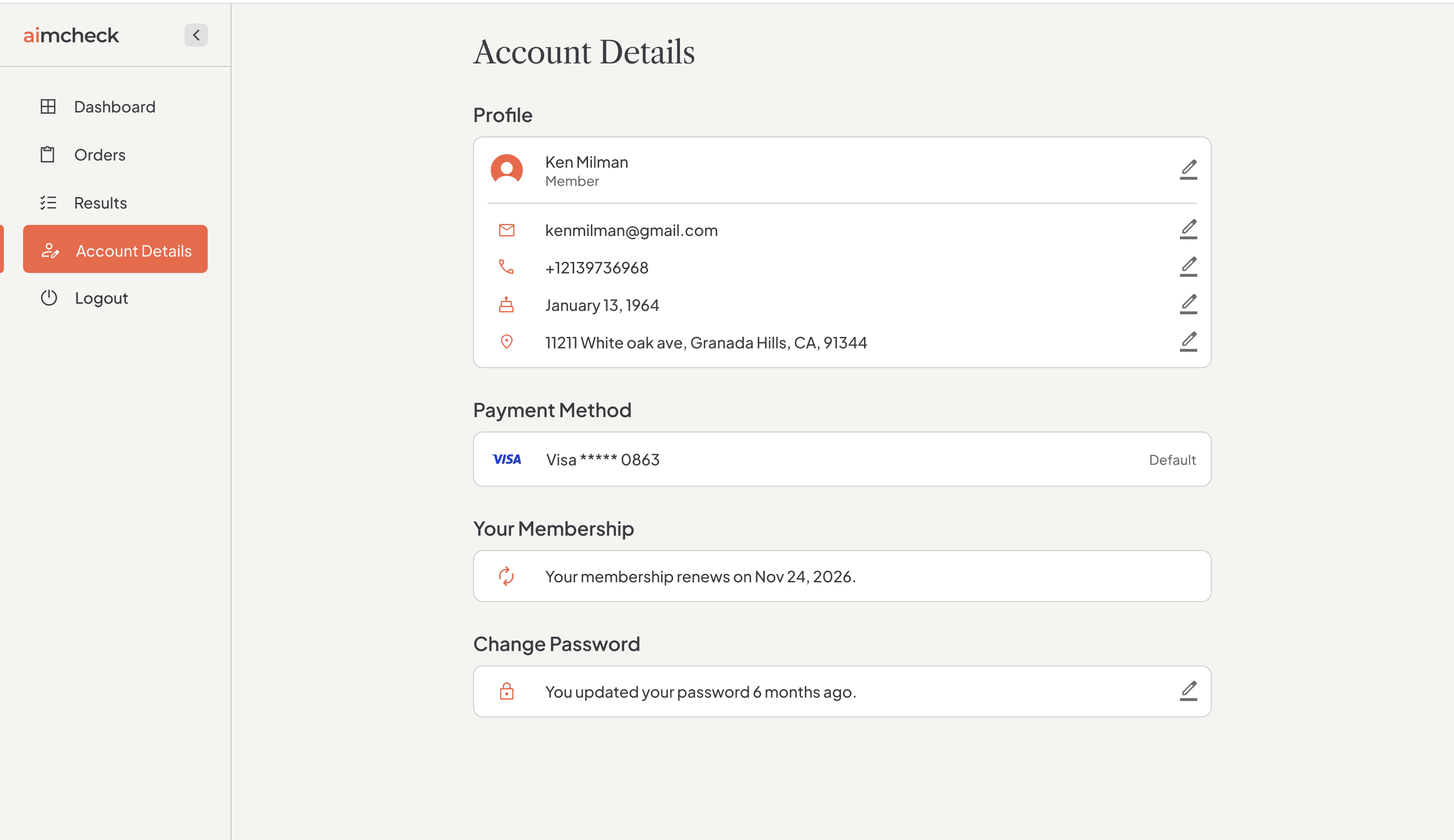
Task: Click the orange profile avatar
Action: (507, 170)
